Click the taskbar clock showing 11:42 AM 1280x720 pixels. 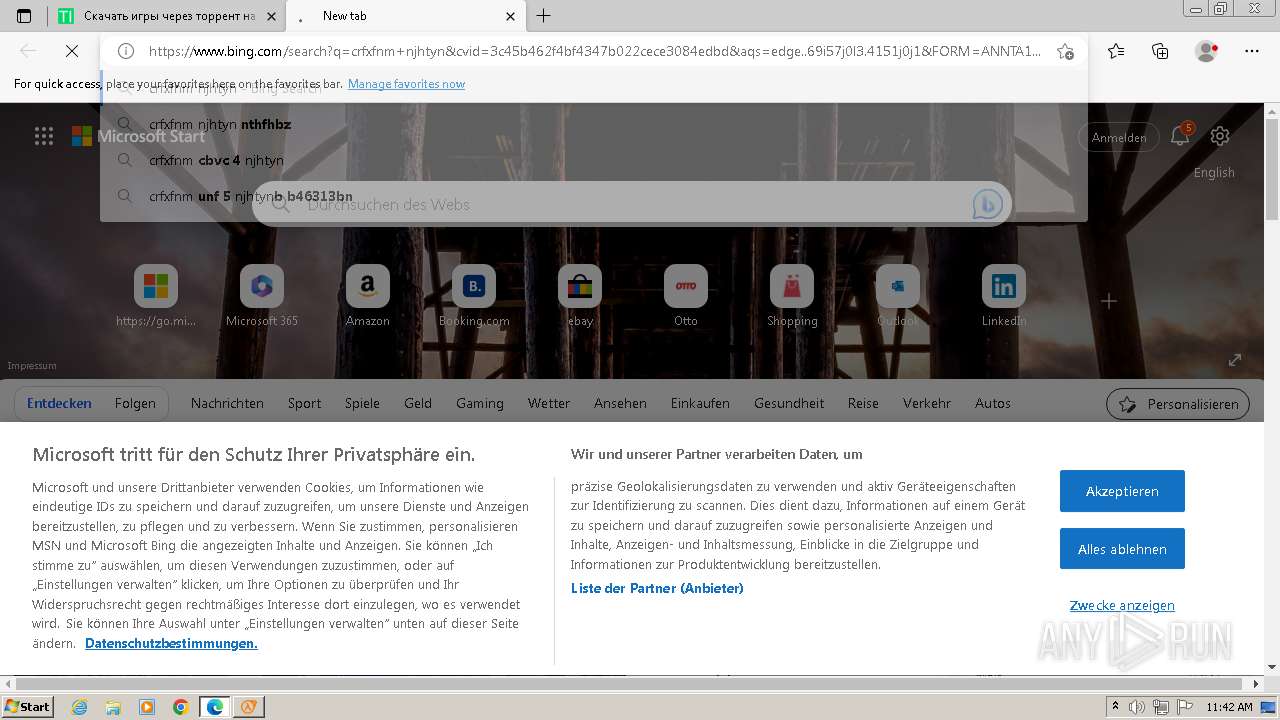tap(1229, 707)
